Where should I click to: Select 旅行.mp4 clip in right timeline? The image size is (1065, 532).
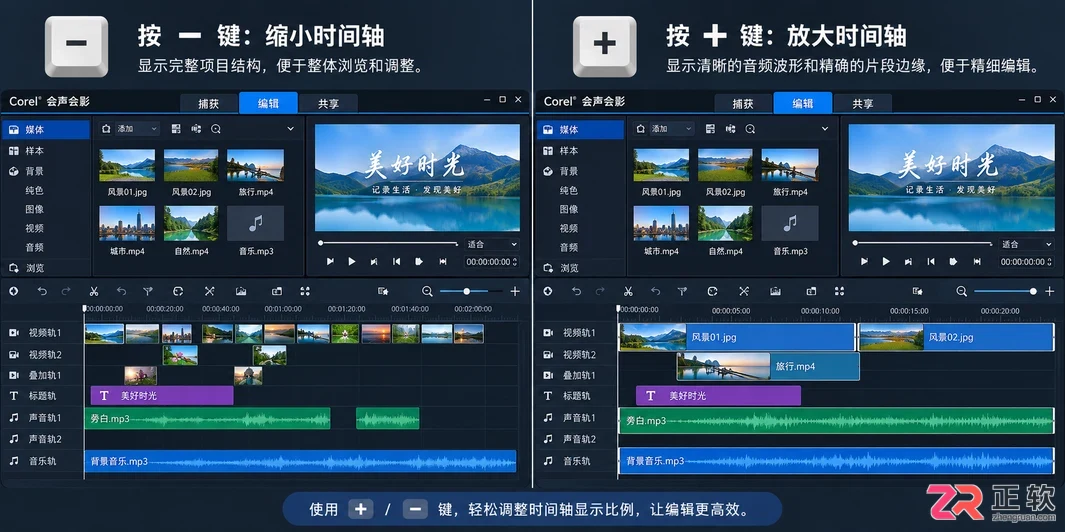coord(768,366)
